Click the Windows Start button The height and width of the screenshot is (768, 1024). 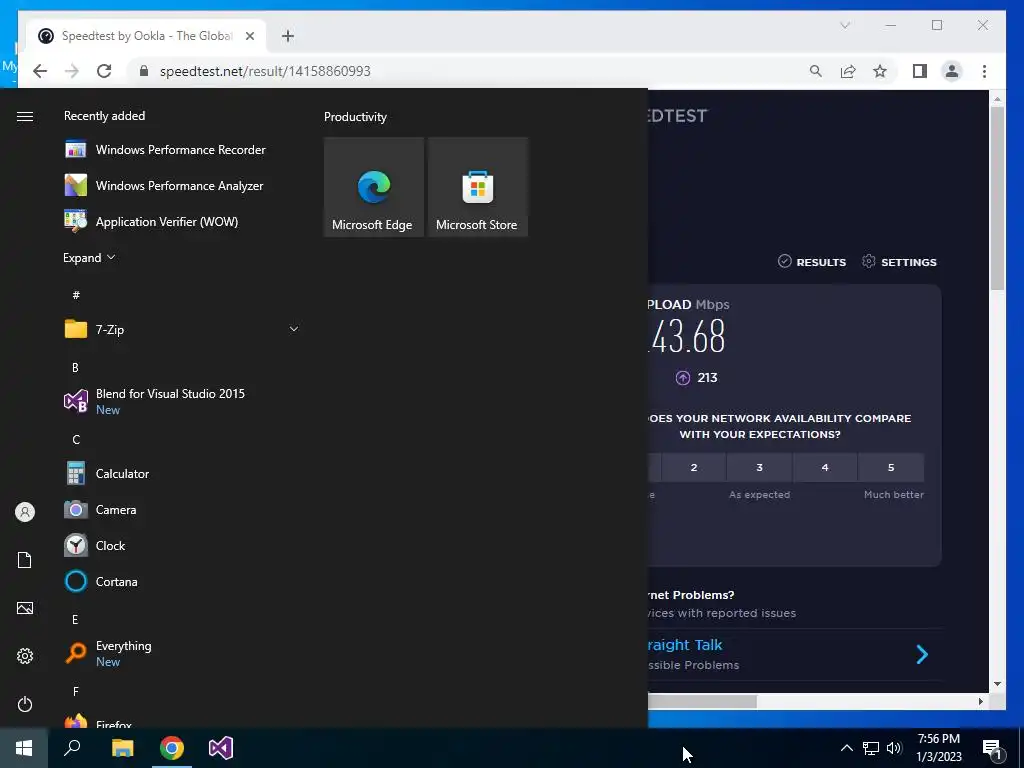pyautogui.click(x=24, y=748)
